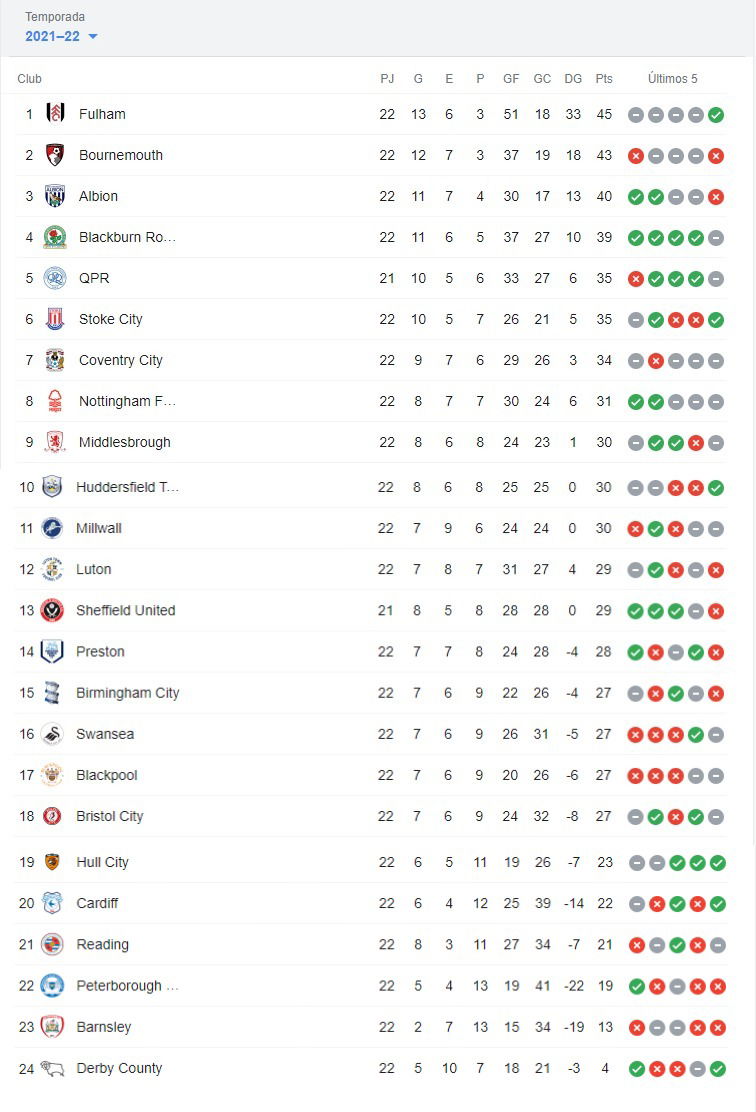Open the Peterborough team row
This screenshot has height=1112, width=756.
tap(371, 986)
